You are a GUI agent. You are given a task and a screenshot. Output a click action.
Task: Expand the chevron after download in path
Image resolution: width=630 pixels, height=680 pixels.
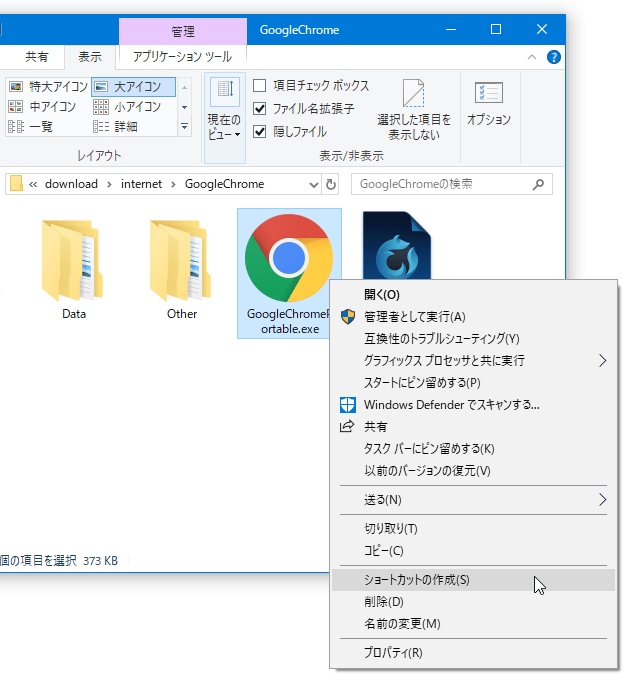[109, 184]
